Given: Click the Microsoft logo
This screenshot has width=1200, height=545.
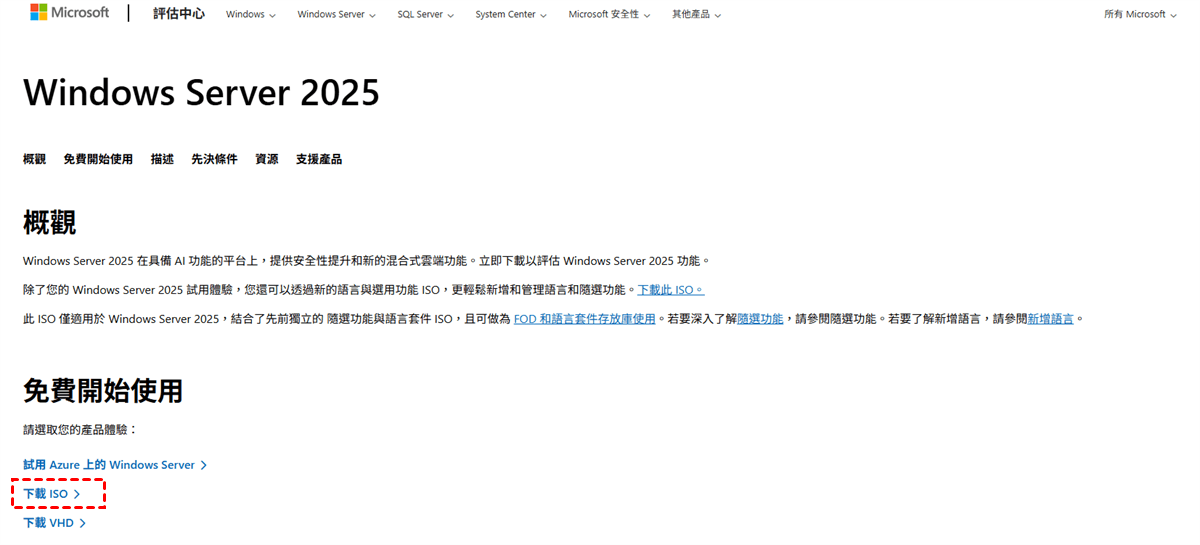Looking at the screenshot, I should [x=70, y=13].
